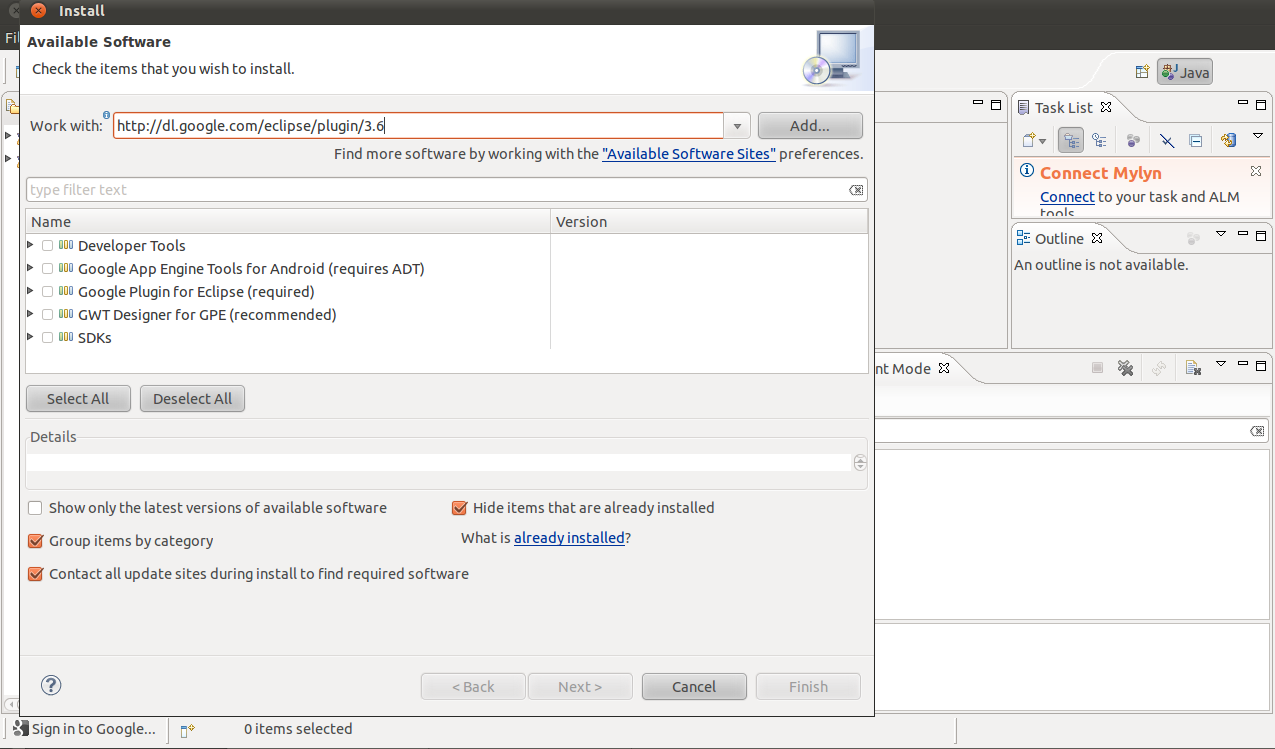Open Outline view menu arrow
This screenshot has width=1275, height=749.
1220,234
